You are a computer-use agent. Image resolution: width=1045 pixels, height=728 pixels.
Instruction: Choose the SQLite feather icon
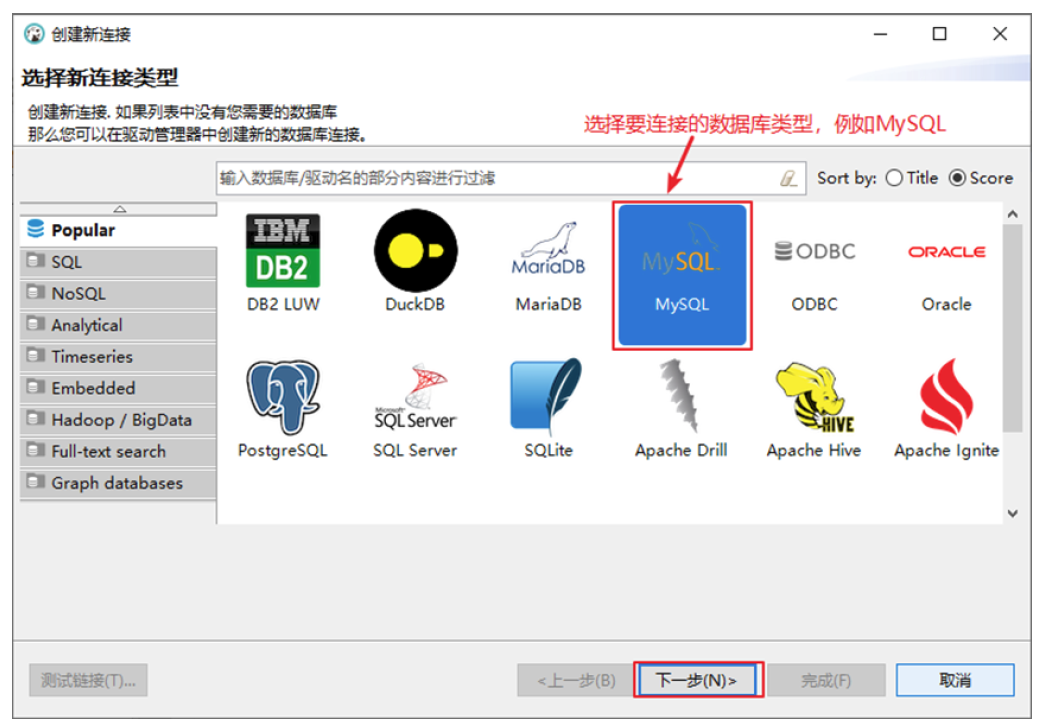546,396
